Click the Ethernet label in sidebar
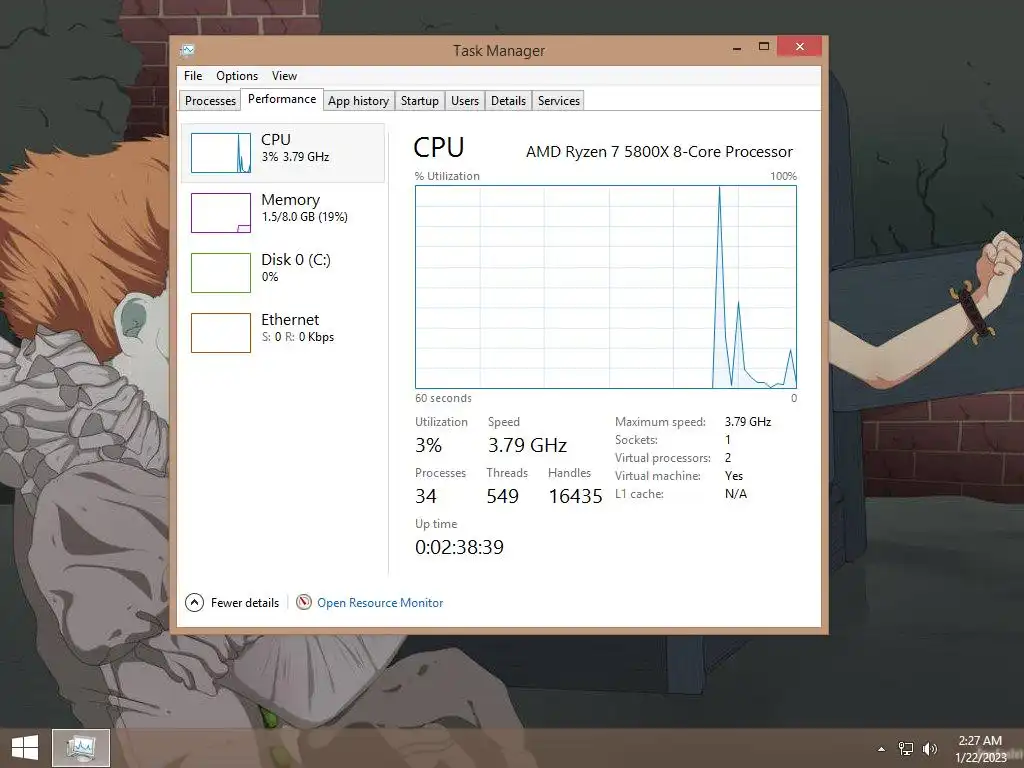Viewport: 1024px width, 768px height. click(x=290, y=319)
